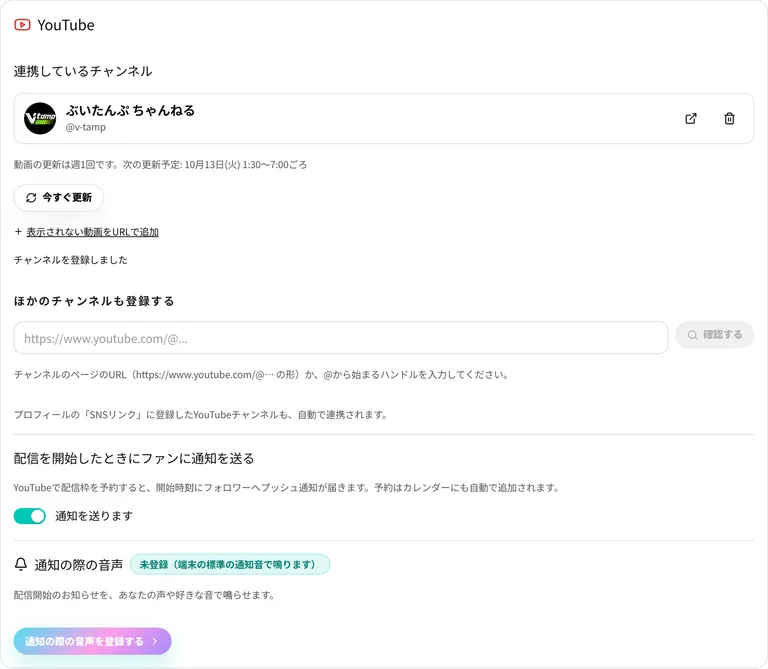Viewport: 768px width, 669px height.
Task: Click the 確認する button
Action: pos(715,334)
